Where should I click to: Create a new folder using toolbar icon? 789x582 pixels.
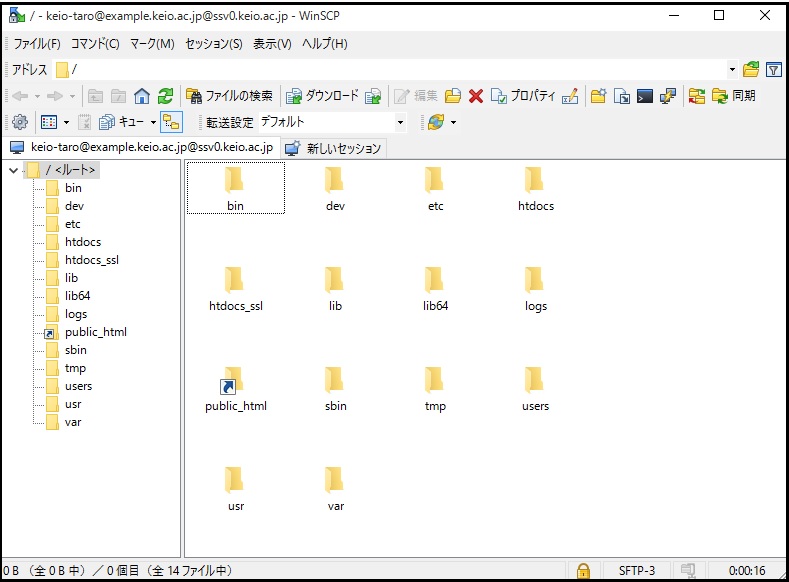(598, 96)
